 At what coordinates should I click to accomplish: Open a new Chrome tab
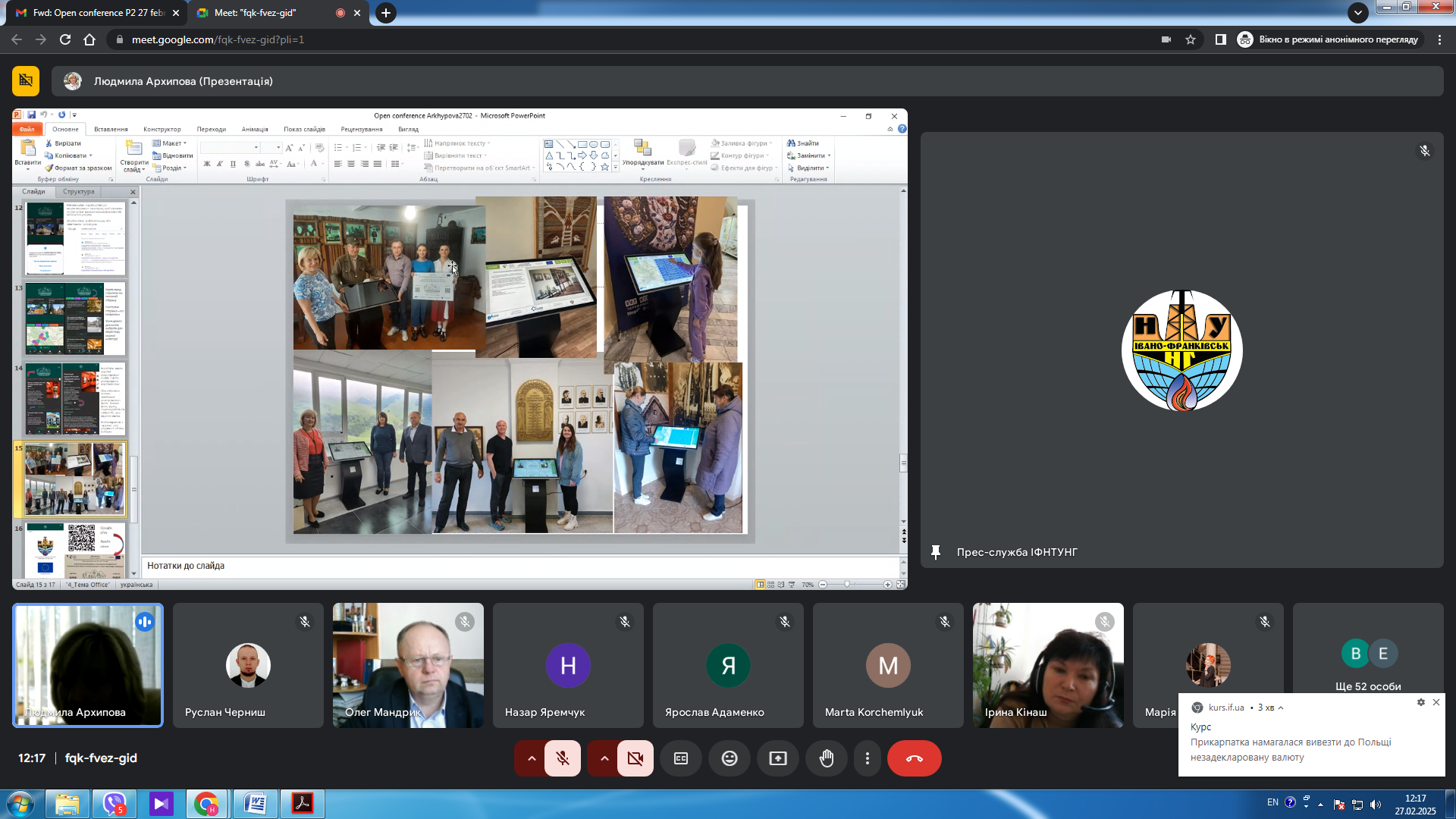[x=386, y=13]
